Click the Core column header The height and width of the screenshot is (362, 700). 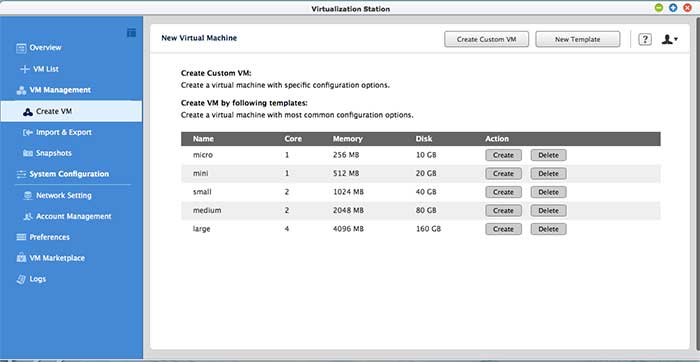(293, 139)
